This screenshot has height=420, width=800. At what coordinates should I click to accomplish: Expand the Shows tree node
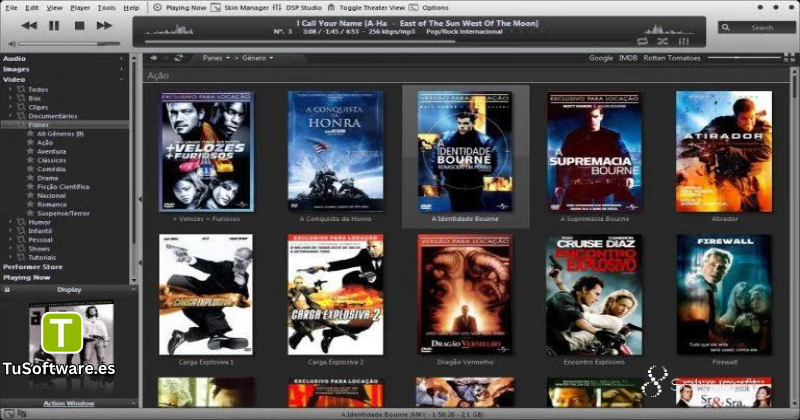[11, 249]
